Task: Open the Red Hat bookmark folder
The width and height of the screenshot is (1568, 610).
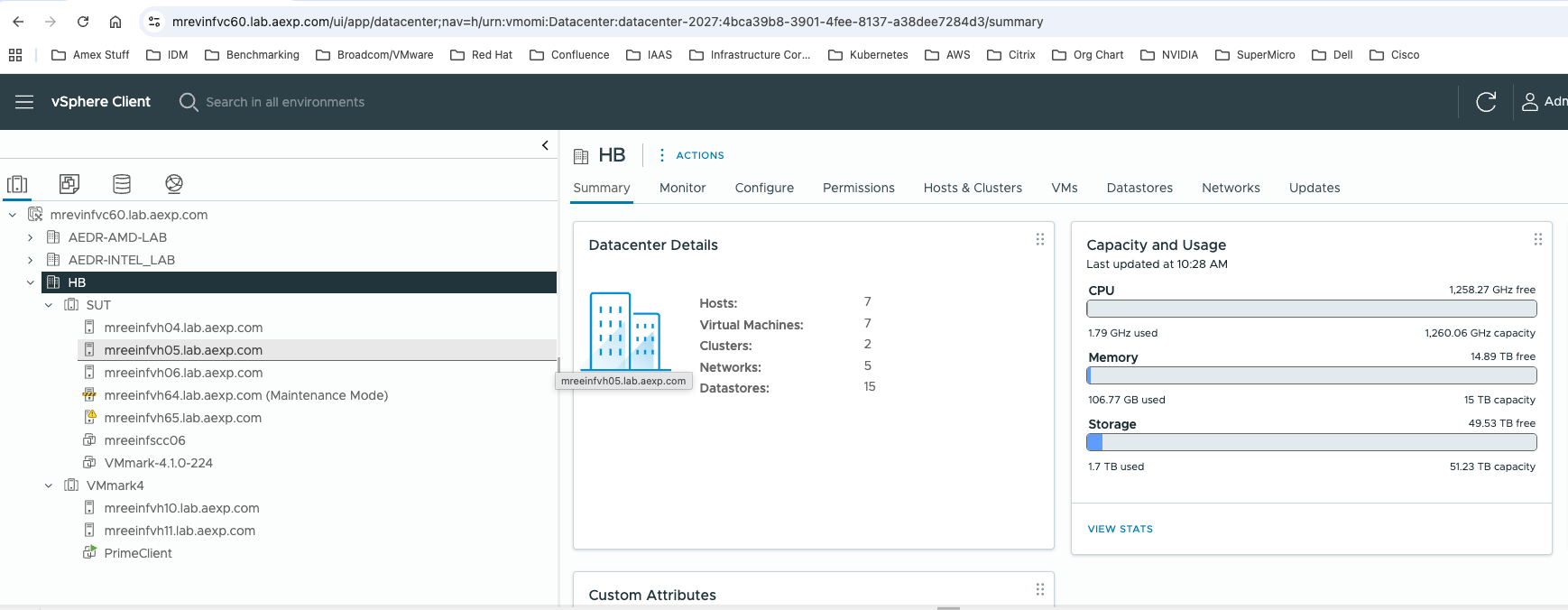Action: pyautogui.click(x=481, y=55)
